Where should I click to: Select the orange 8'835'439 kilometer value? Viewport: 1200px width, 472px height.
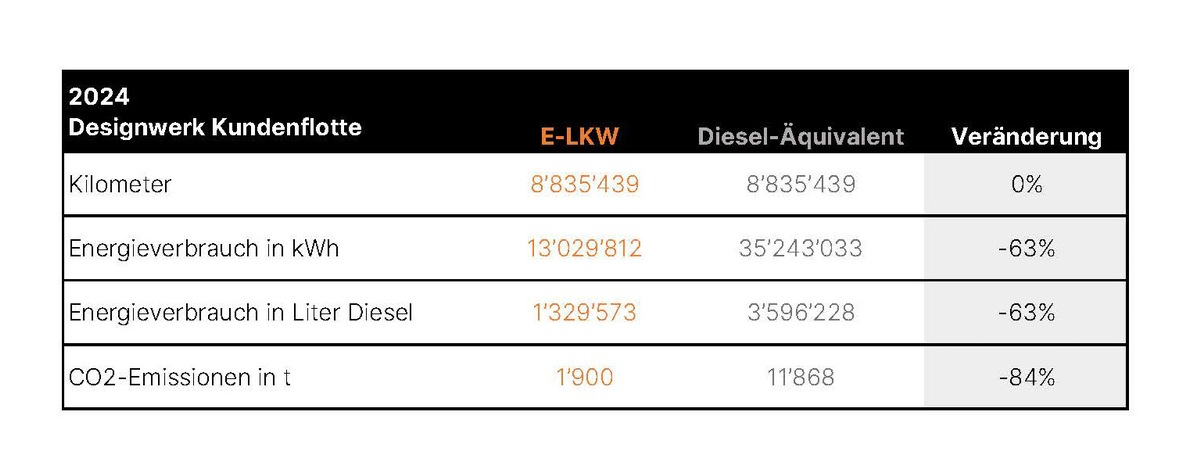tap(583, 185)
